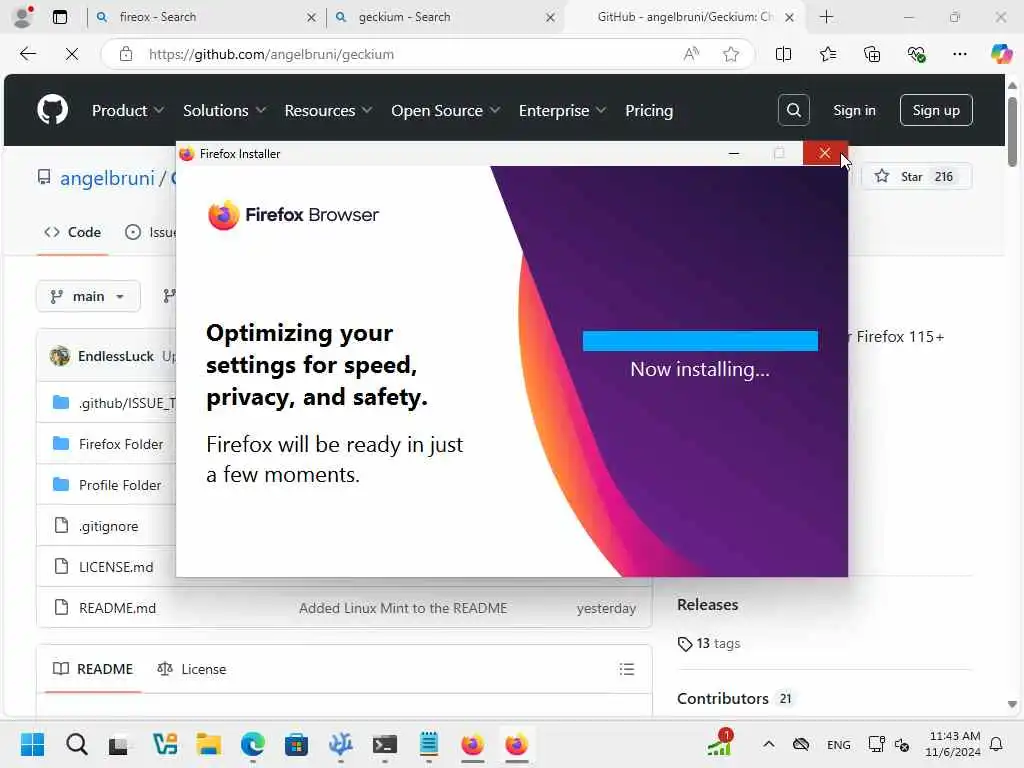The width and height of the screenshot is (1024, 768).
Task: Open the LICENSE.md file
Action: pyautogui.click(x=116, y=567)
